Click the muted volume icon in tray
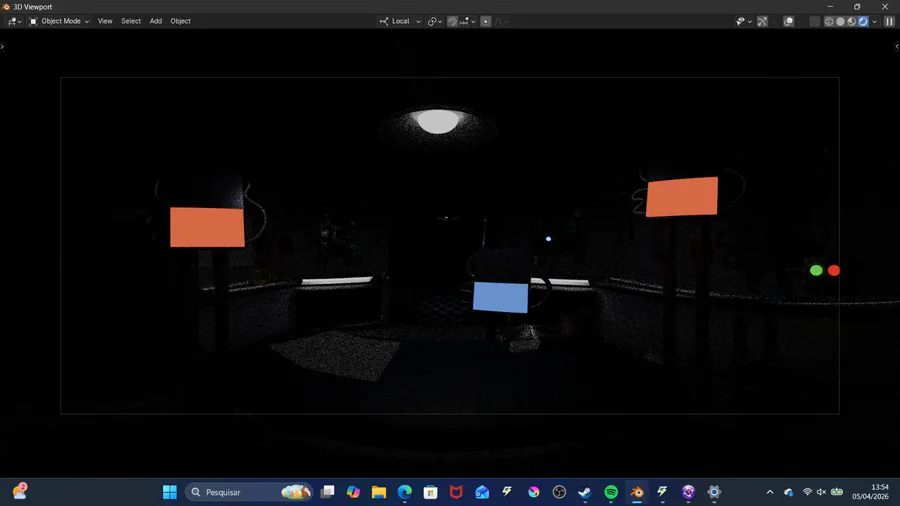900x506 pixels. coord(821,492)
